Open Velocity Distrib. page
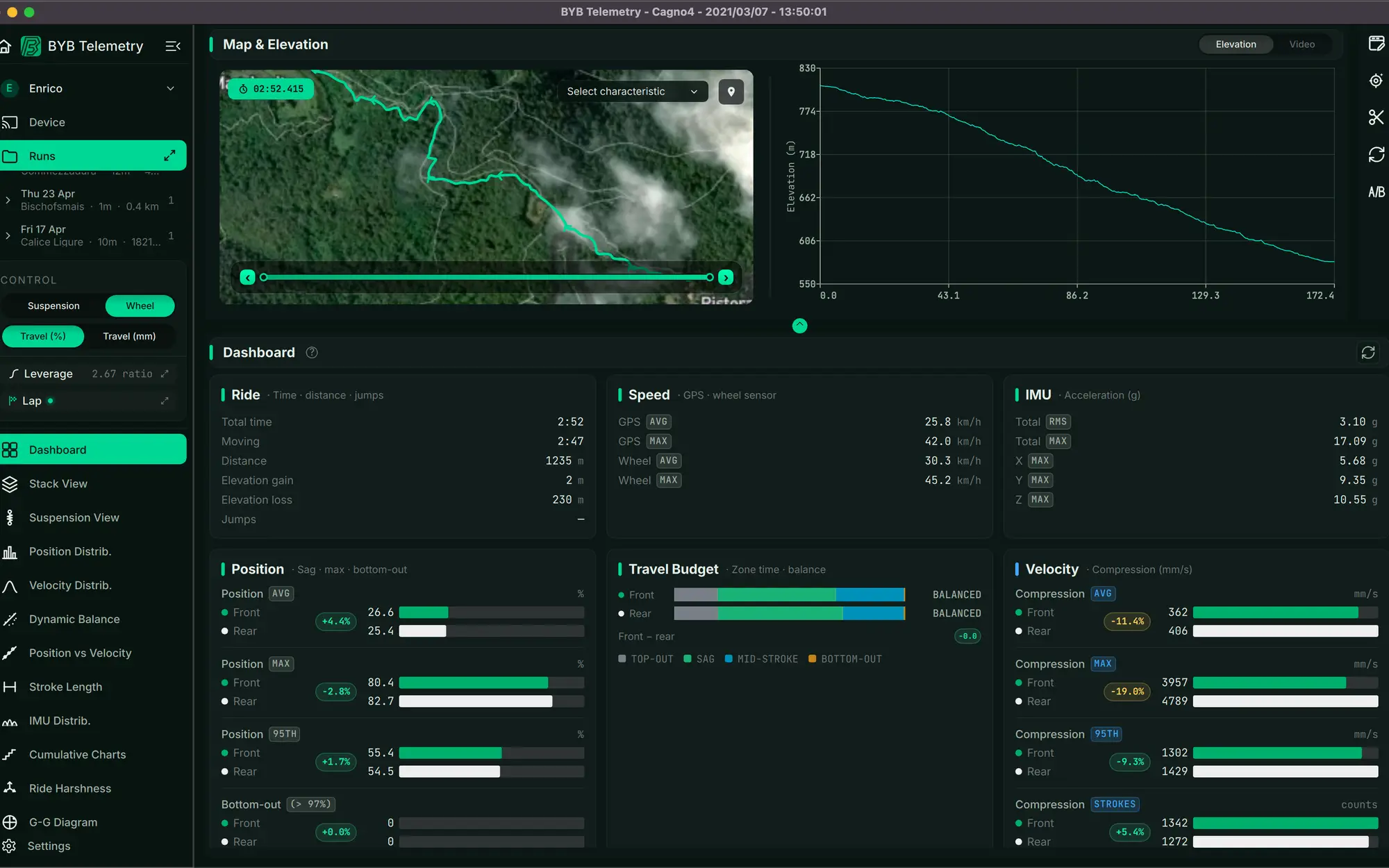Screen dimensions: 1389x868 tap(93, 585)
